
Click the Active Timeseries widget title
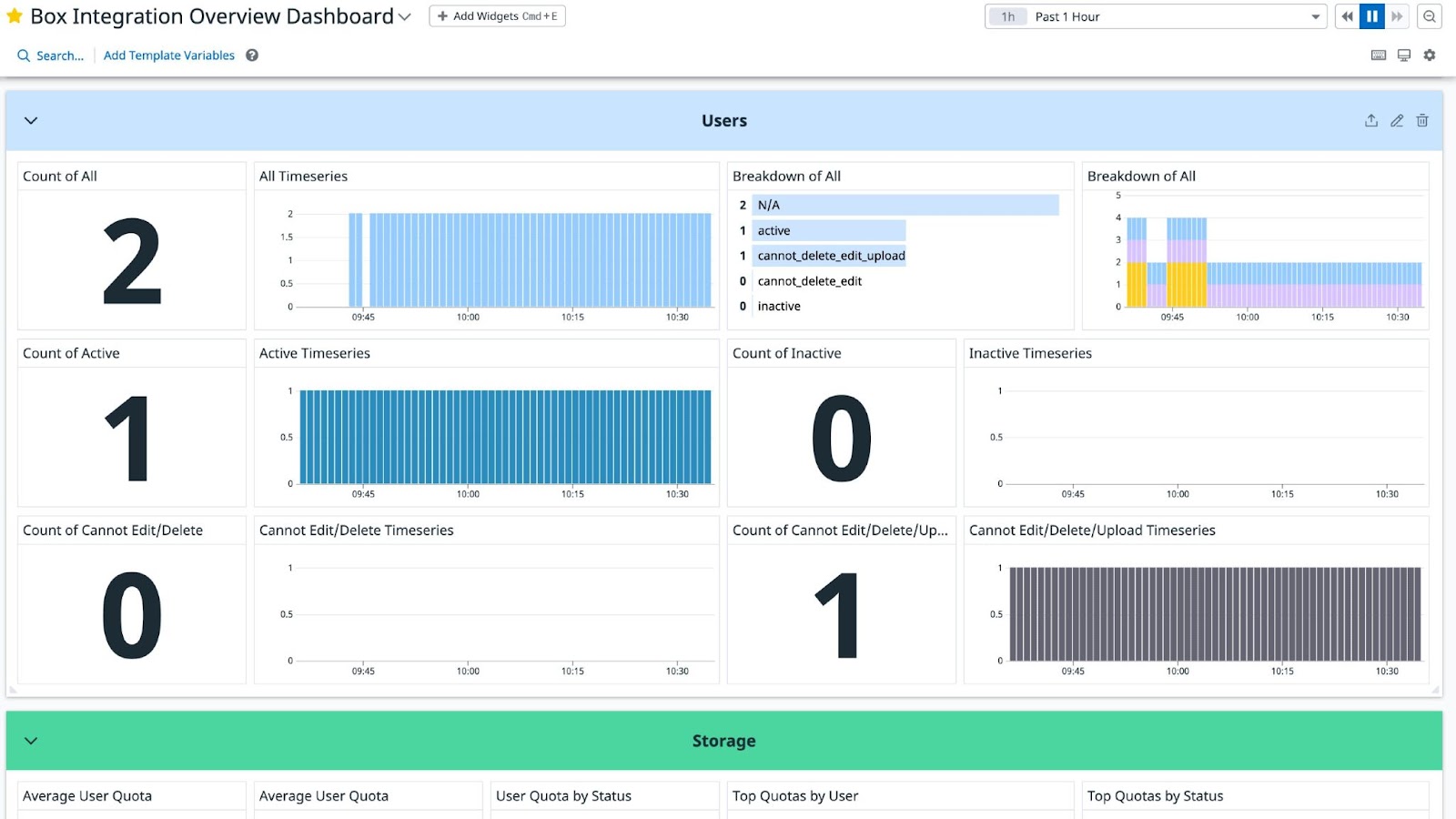tap(315, 353)
